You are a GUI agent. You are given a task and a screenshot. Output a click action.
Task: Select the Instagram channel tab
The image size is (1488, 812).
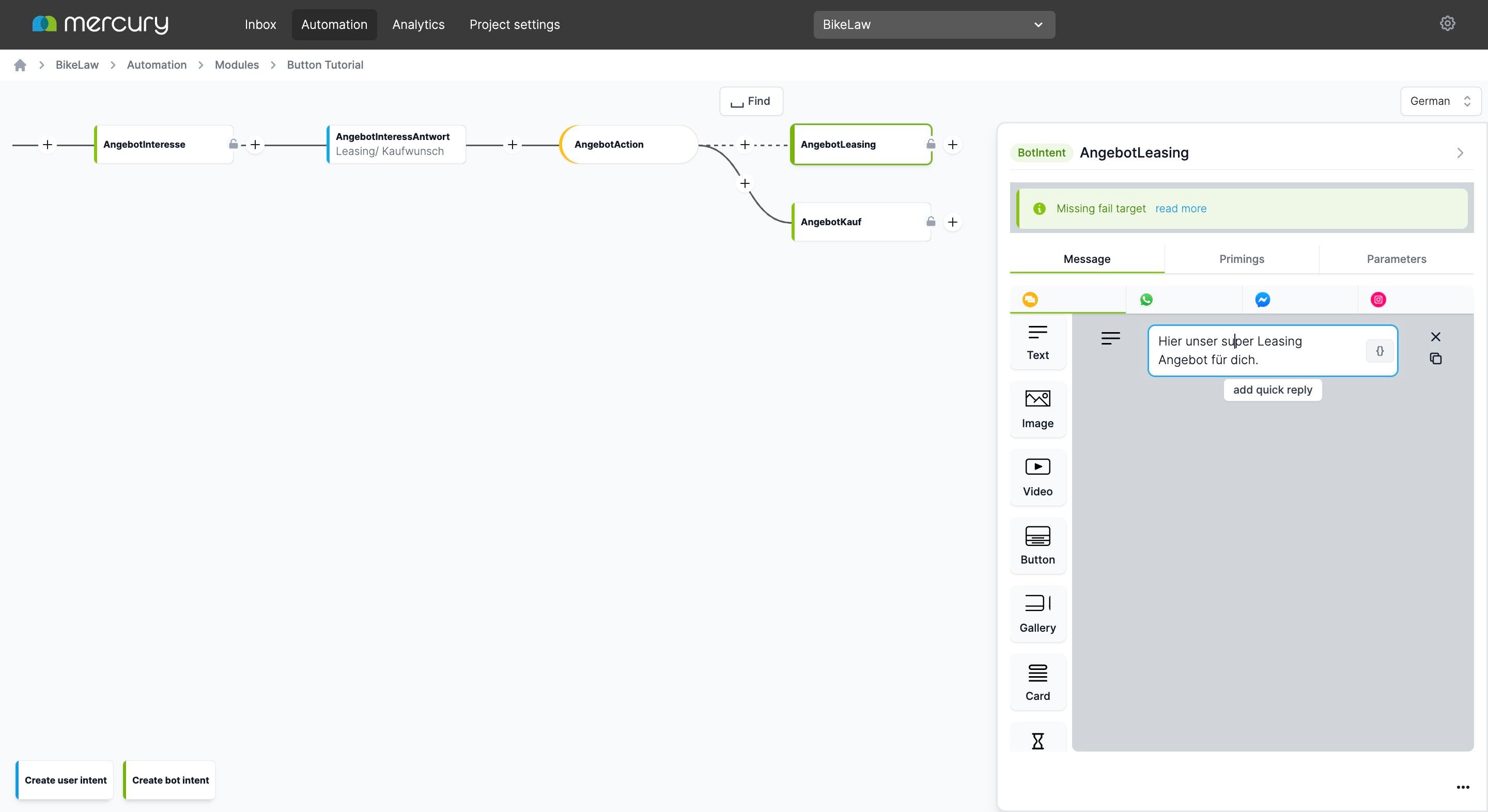[x=1415, y=300]
